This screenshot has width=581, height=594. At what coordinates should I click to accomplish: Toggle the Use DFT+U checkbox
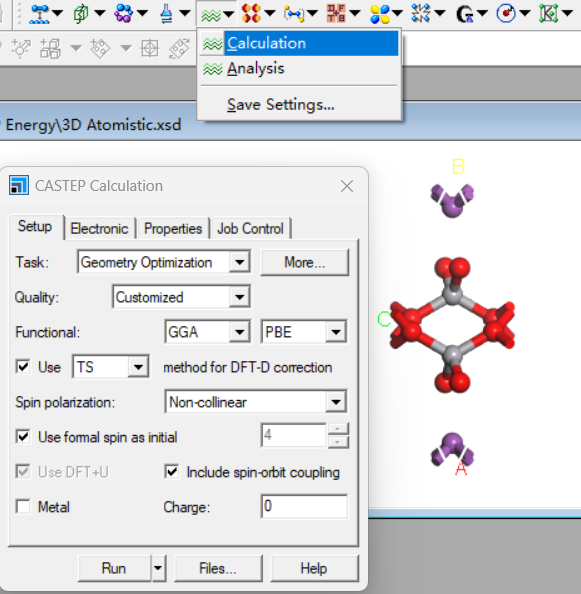23,472
